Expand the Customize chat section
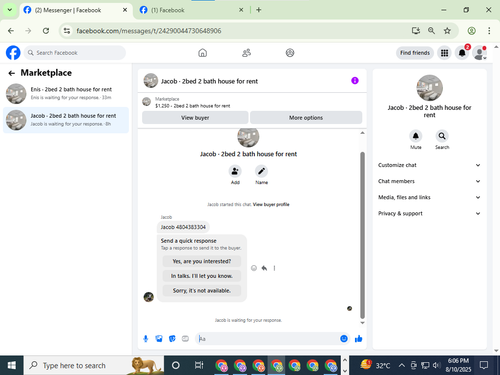Screen dimensions: 500x375 coord(429,165)
